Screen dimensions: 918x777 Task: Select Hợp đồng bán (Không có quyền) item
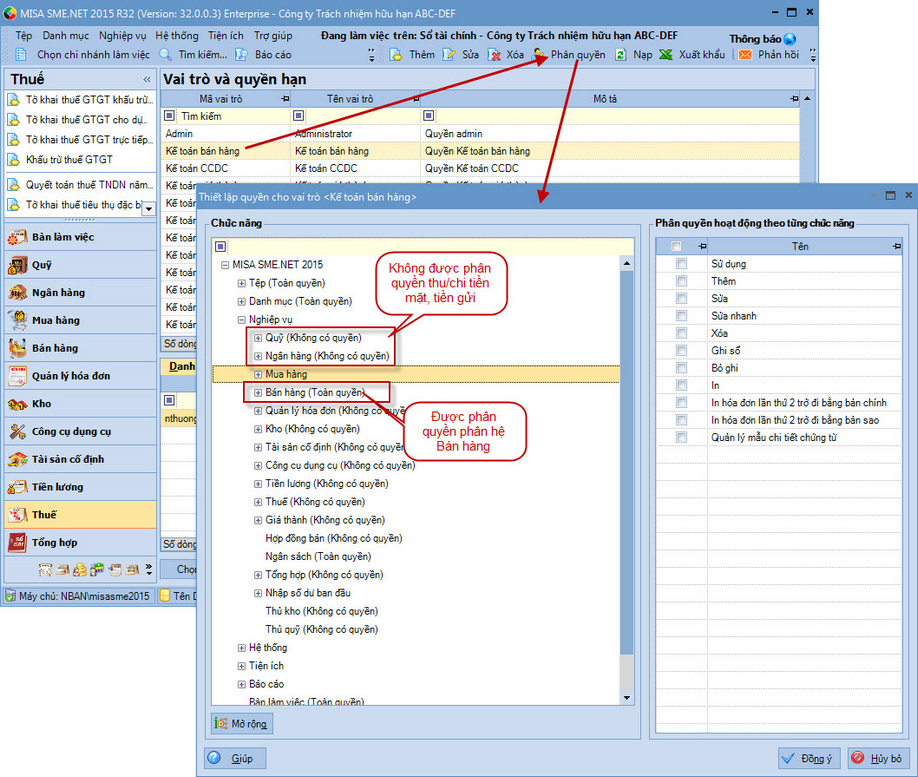334,539
